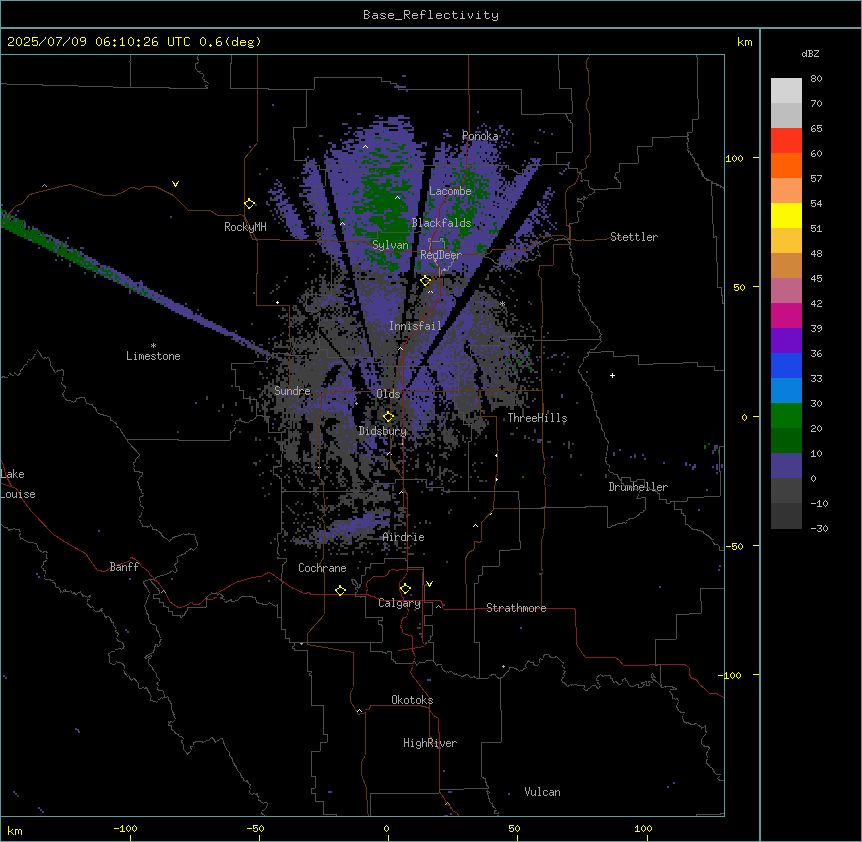The width and height of the screenshot is (862, 842).
Task: Click the yellow diamond marker below Cochrane
Action: [x=340, y=590]
